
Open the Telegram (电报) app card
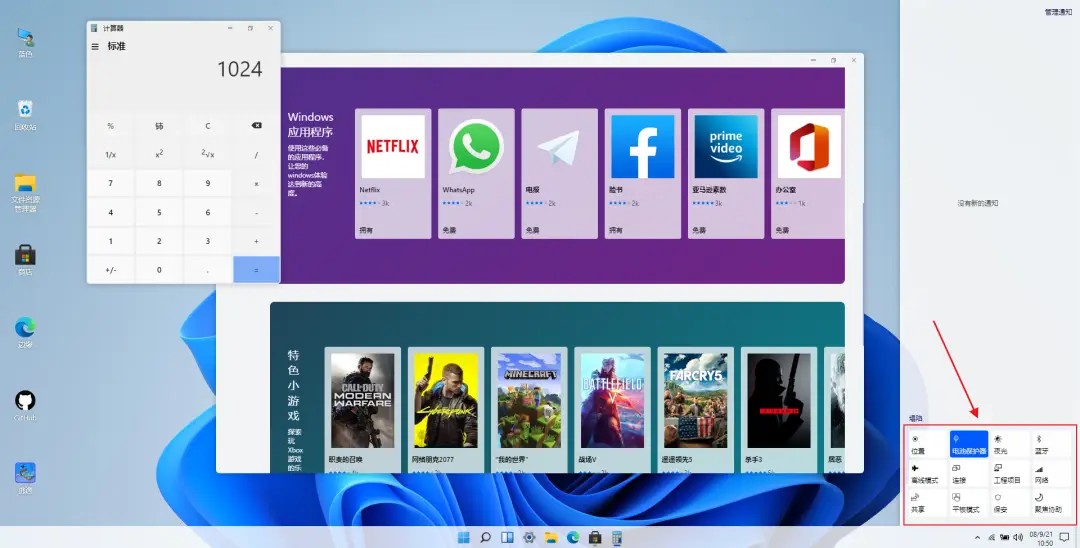click(x=559, y=173)
